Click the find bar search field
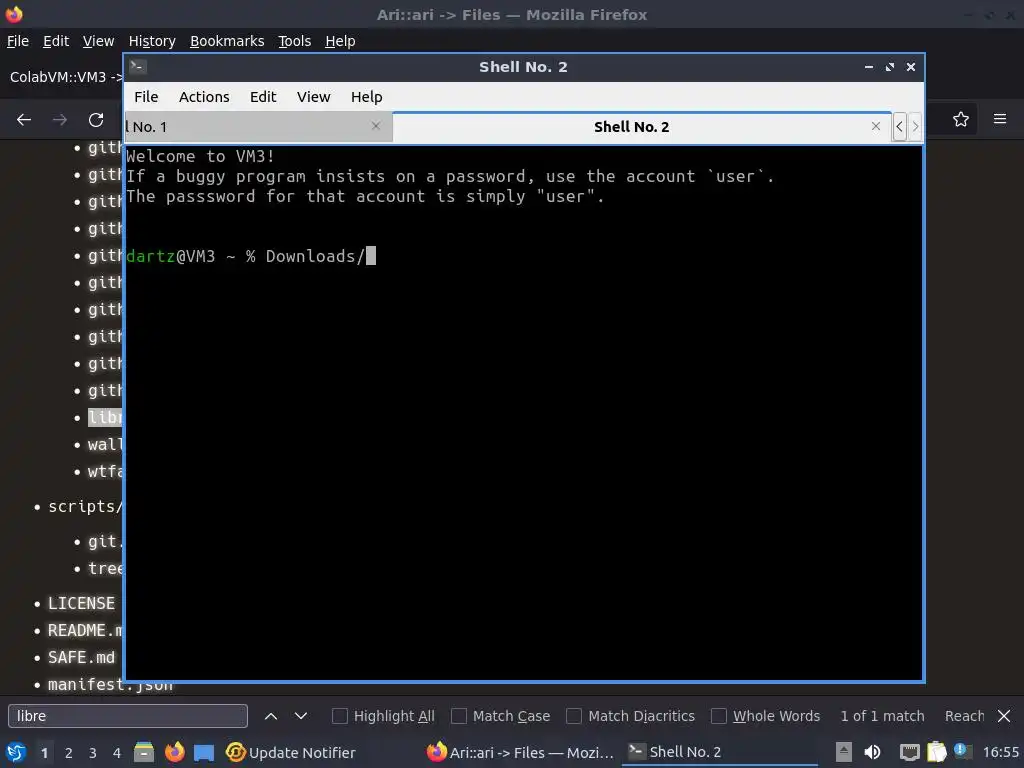 (127, 716)
